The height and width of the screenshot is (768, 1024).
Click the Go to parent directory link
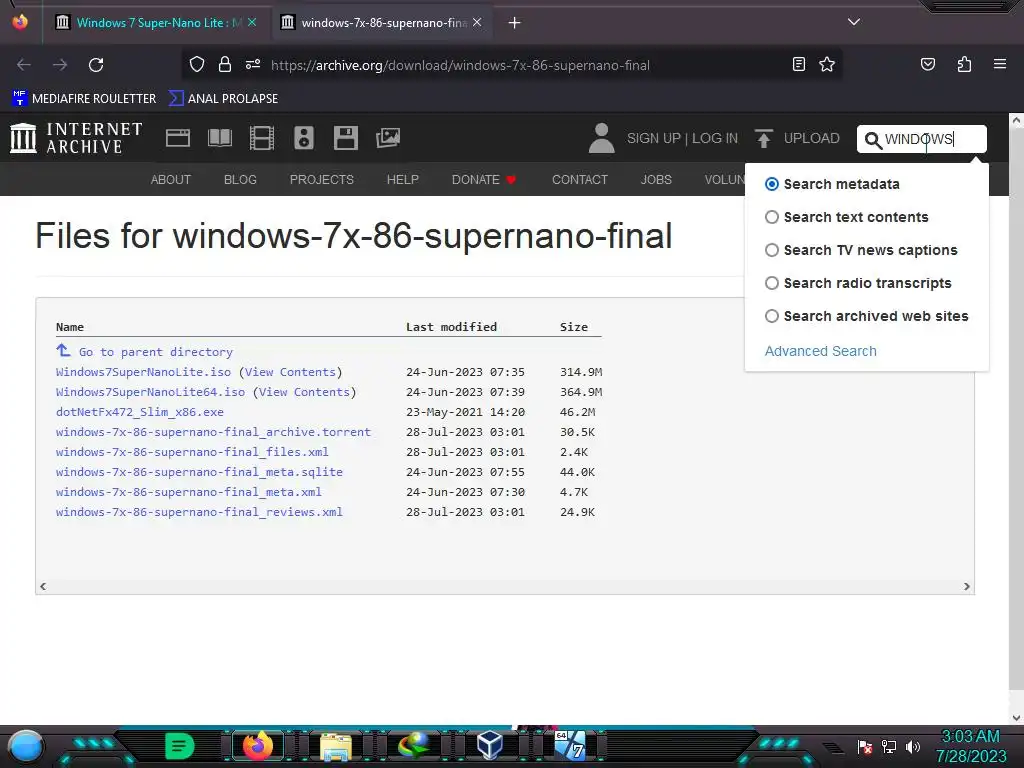pyautogui.click(x=155, y=352)
